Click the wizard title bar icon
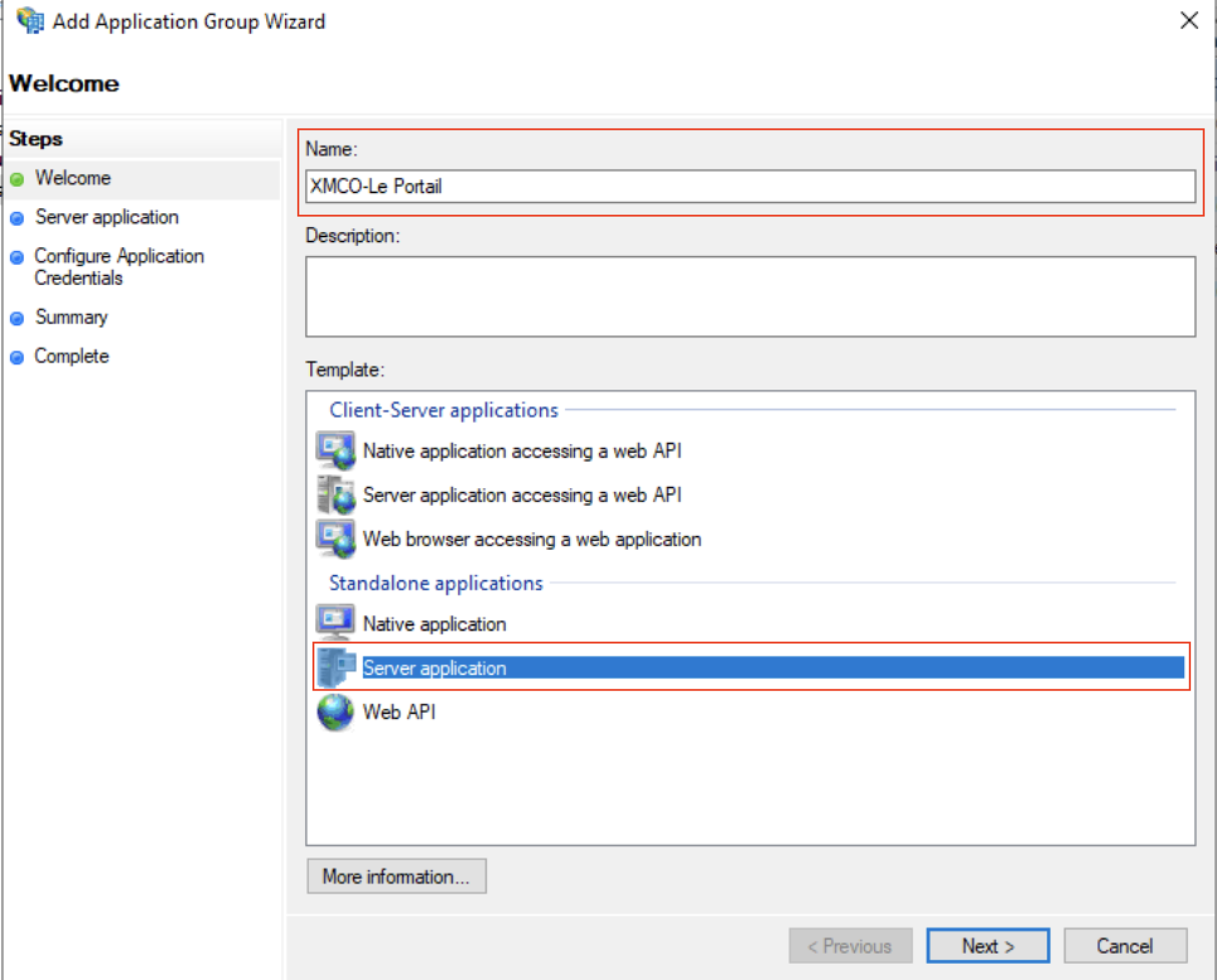 point(30,21)
